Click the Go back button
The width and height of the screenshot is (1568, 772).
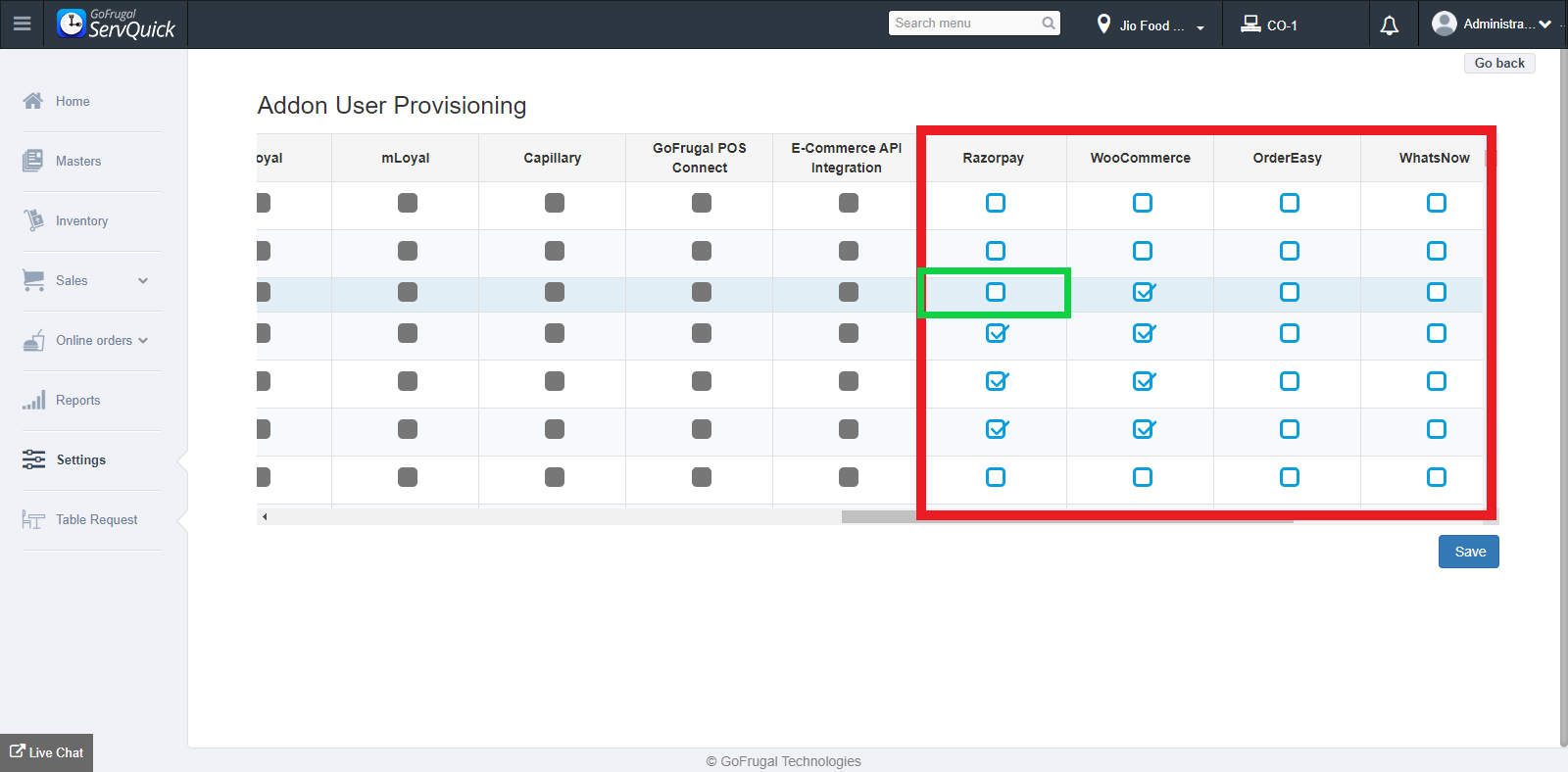(1499, 63)
